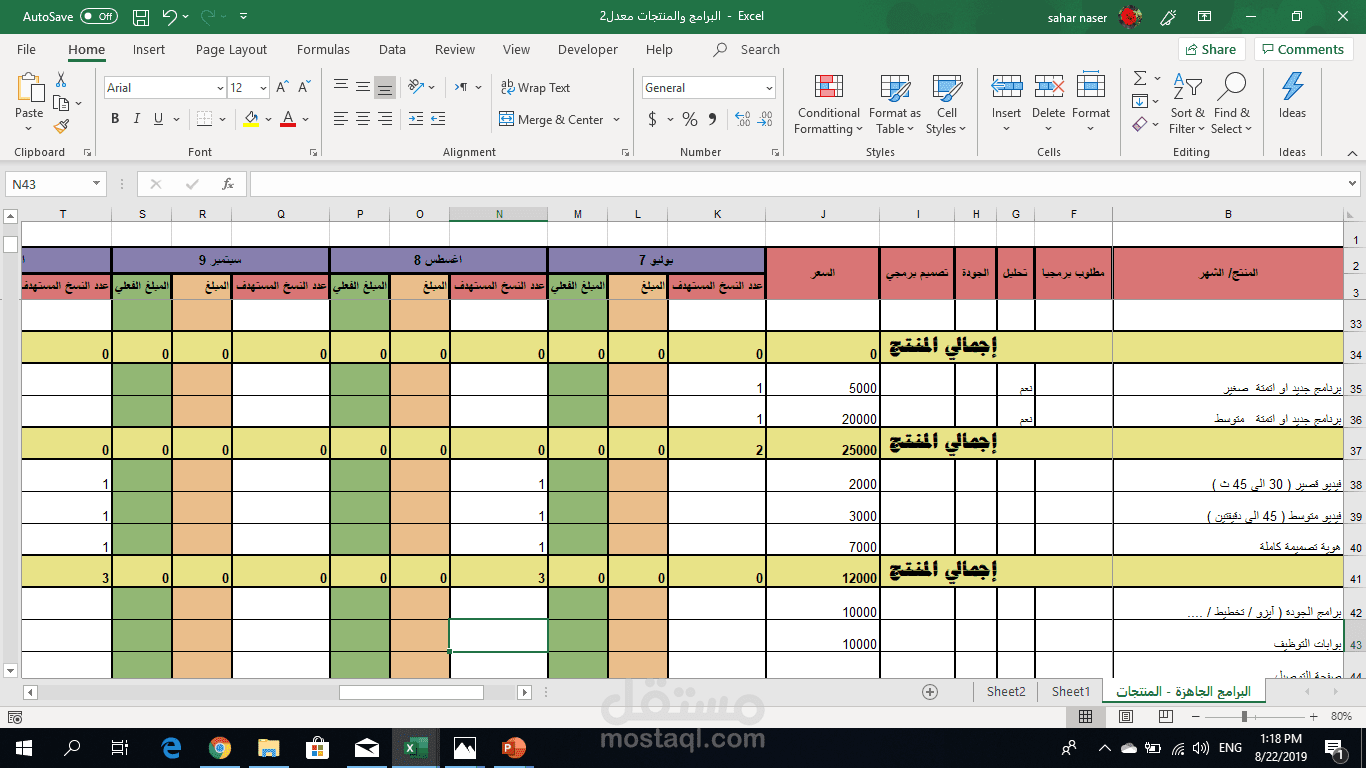
Task: Switch to the Developer tab
Action: tap(588, 49)
